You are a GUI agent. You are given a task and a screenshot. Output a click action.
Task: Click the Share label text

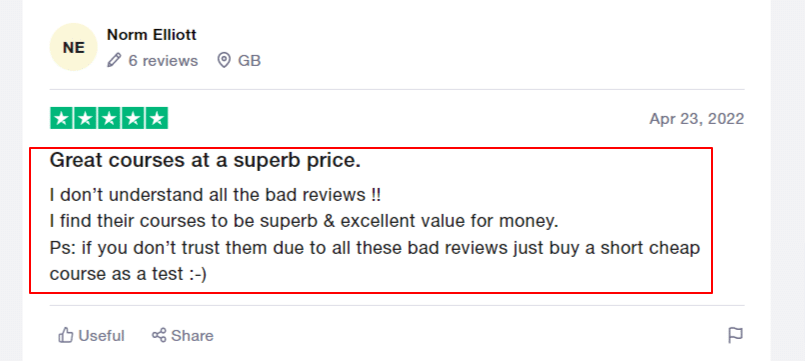point(193,336)
